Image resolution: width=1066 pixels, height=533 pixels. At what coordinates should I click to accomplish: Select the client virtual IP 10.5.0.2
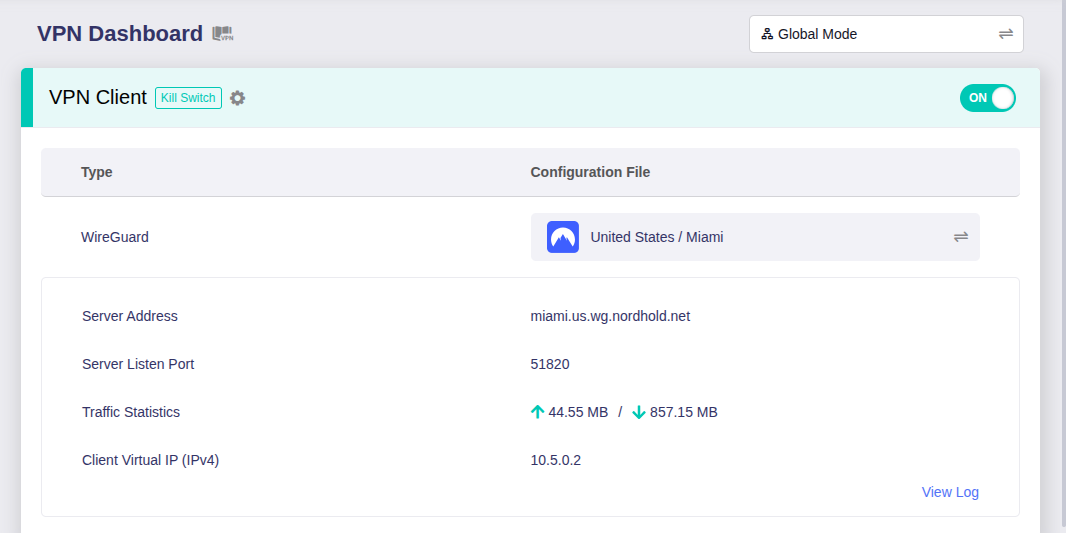pos(556,460)
